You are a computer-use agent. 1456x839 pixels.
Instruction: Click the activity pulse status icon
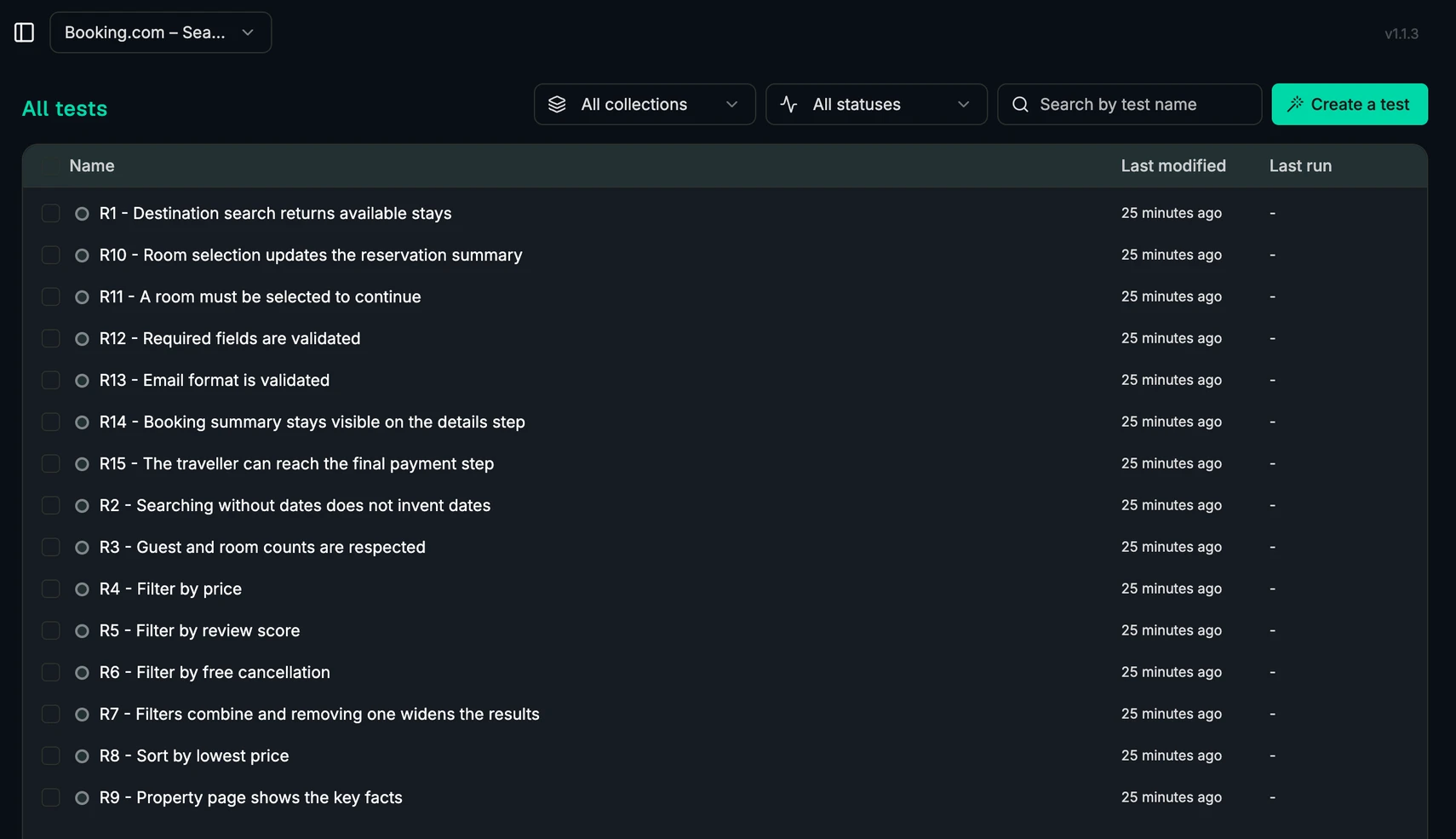point(788,104)
